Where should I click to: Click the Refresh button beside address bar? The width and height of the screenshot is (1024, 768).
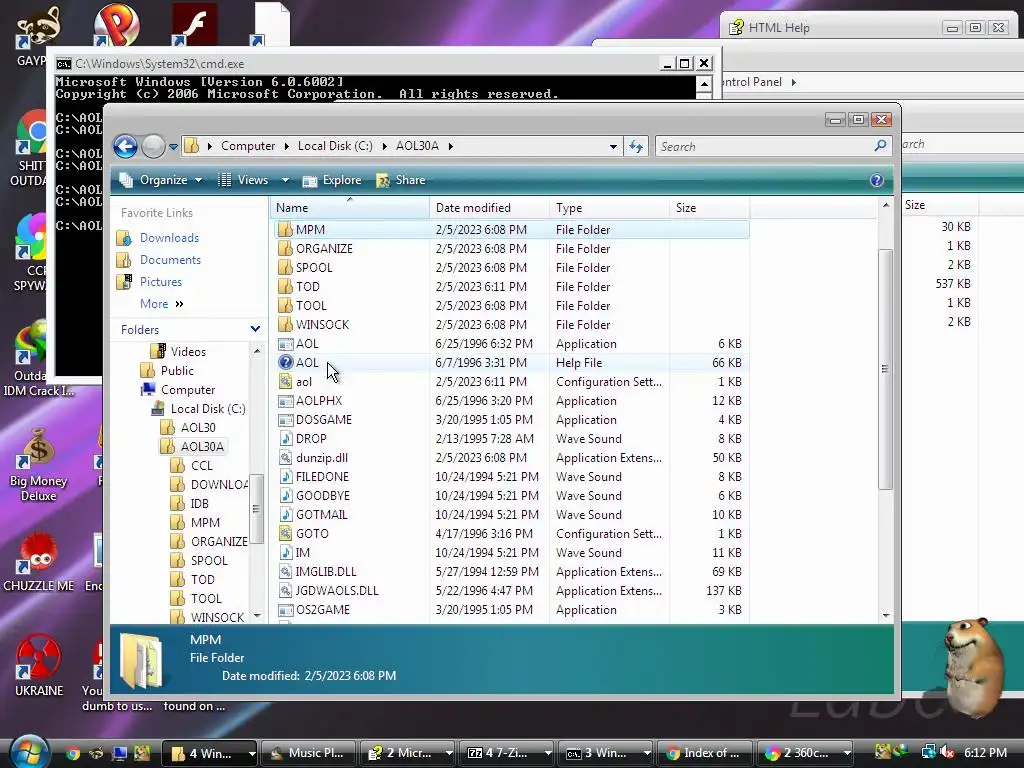[x=636, y=146]
